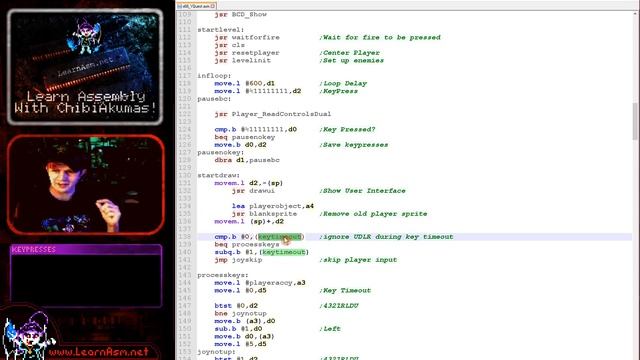Click the ';skip player input' comment
640x360 pixels.
click(x=358, y=260)
